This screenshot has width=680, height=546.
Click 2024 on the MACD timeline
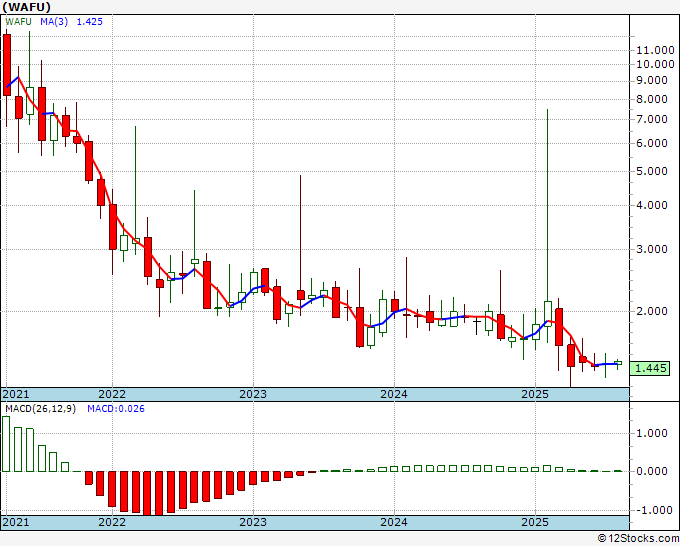[394, 522]
